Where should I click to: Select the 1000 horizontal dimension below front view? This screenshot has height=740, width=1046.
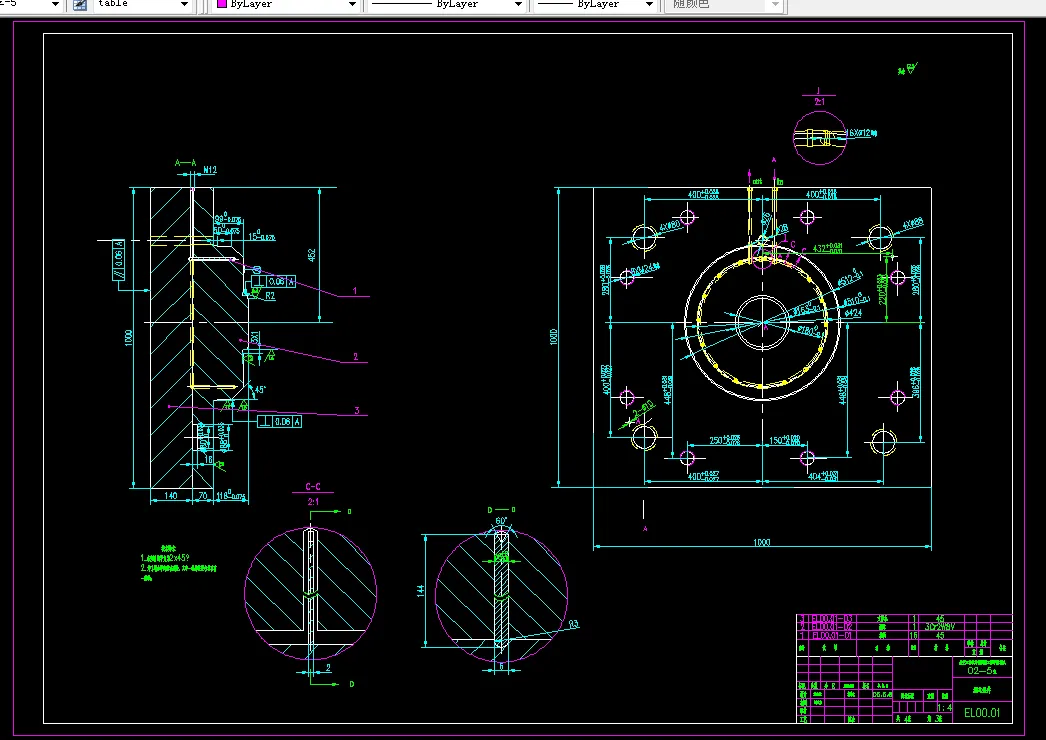[762, 542]
